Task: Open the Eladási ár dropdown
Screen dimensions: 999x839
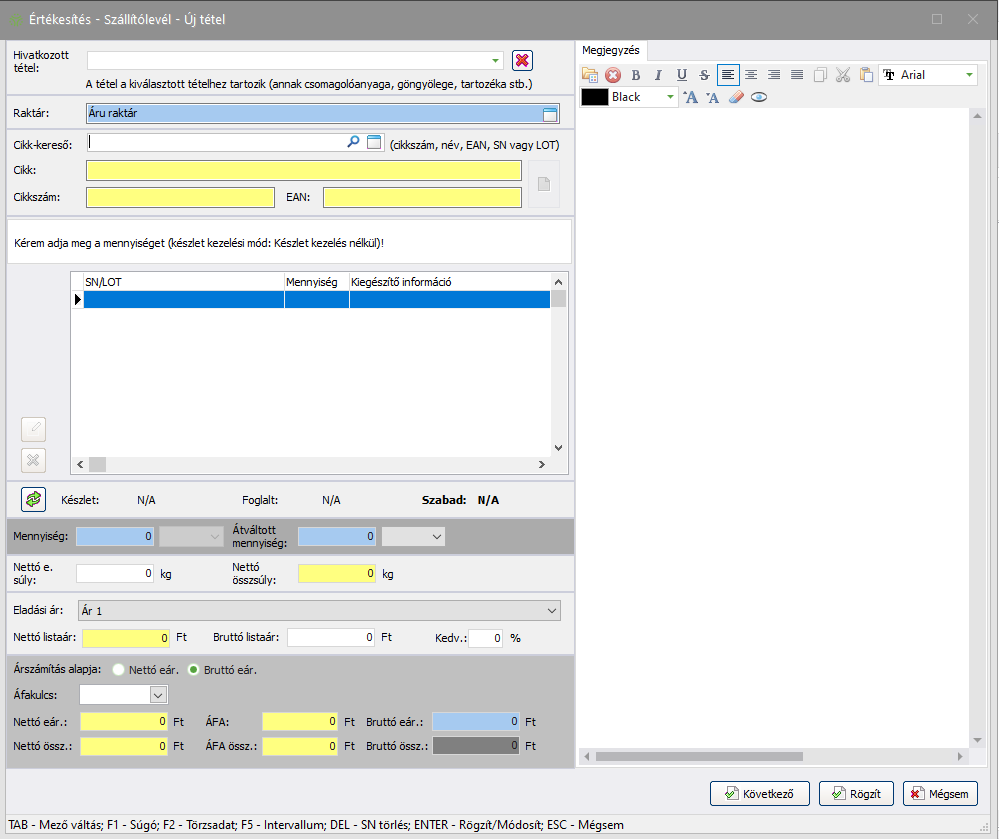Action: coord(553,610)
